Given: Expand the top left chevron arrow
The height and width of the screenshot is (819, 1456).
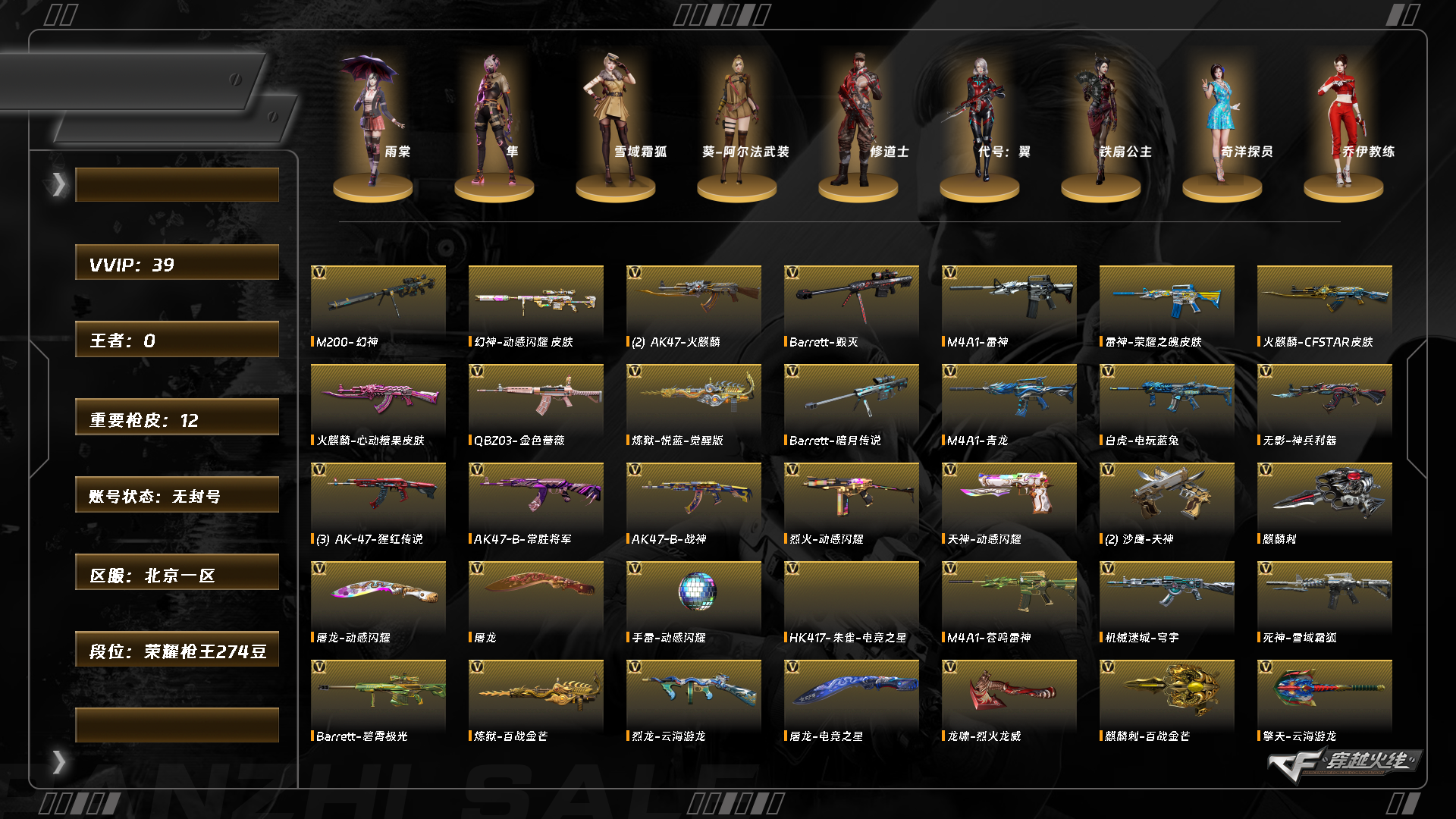Looking at the screenshot, I should [58, 184].
